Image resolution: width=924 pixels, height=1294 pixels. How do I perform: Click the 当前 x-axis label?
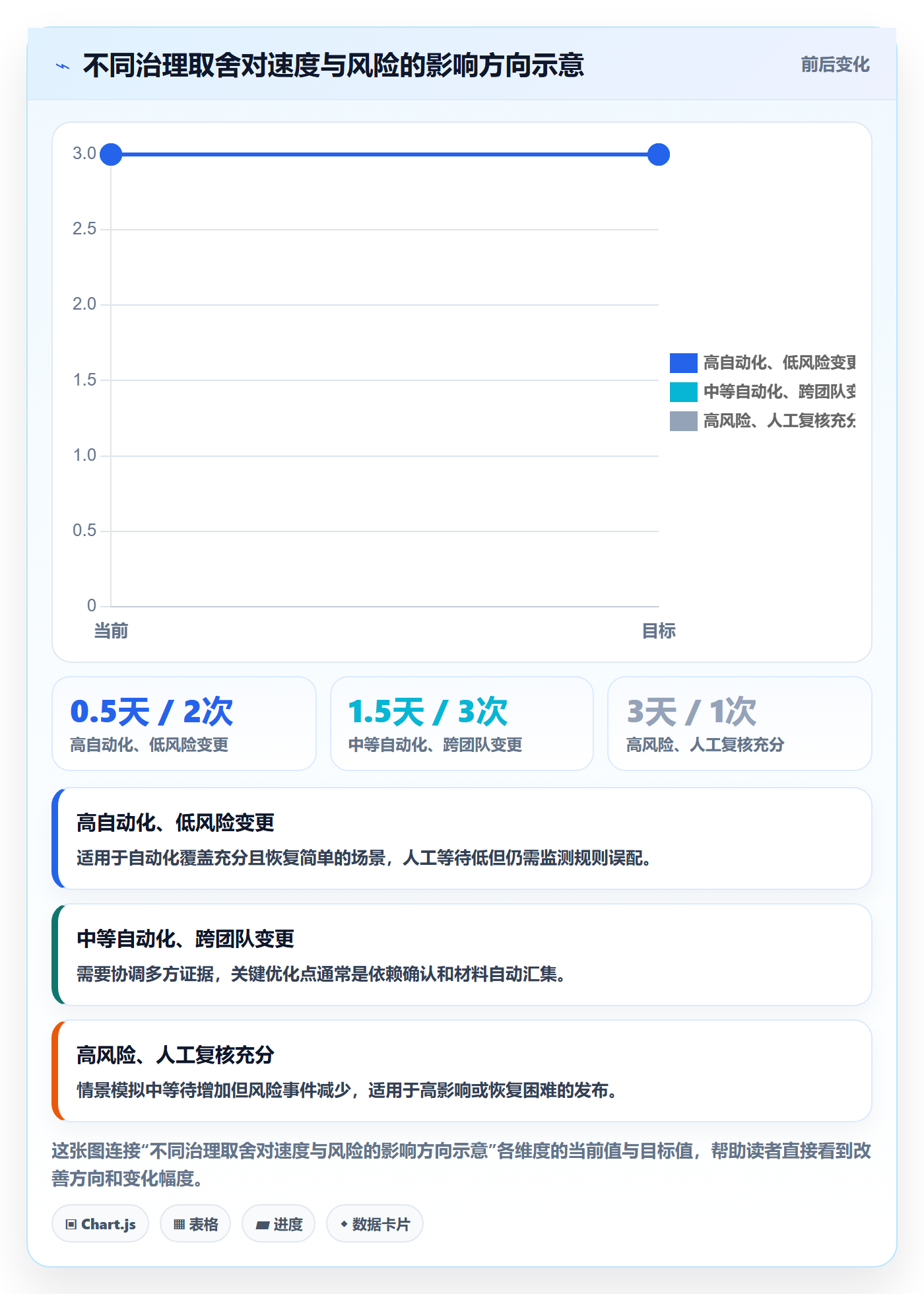tap(111, 631)
